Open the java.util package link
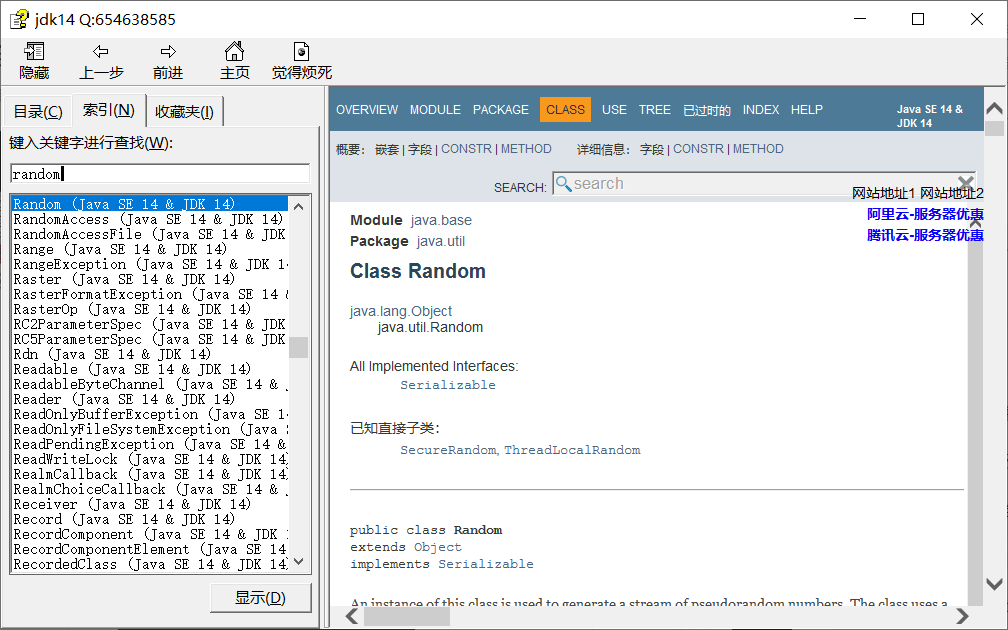This screenshot has height=630, width=1008. pos(440,241)
